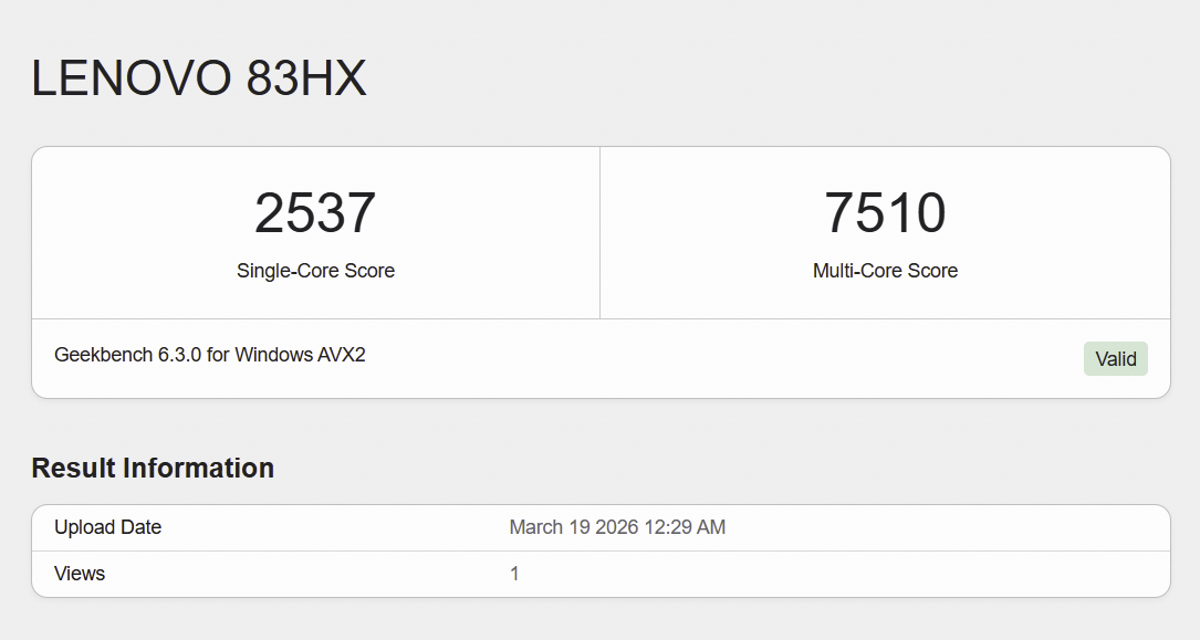Click the multi-core score card
Image resolution: width=1200 pixels, height=640 pixels.
884,230
